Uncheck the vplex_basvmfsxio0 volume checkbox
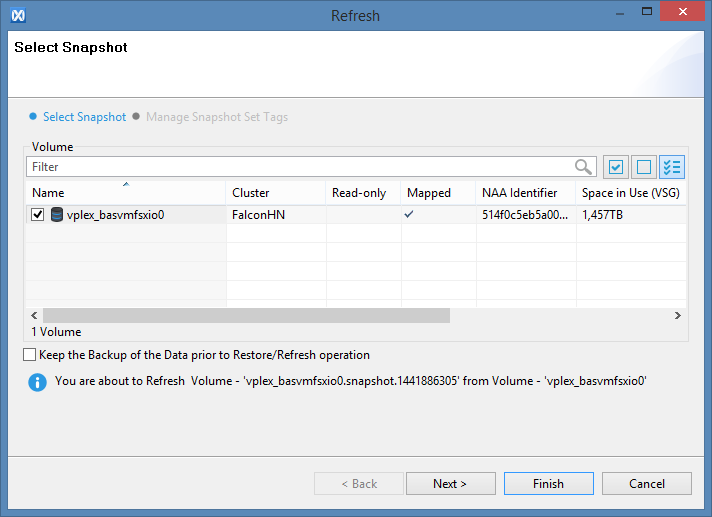 pos(38,214)
